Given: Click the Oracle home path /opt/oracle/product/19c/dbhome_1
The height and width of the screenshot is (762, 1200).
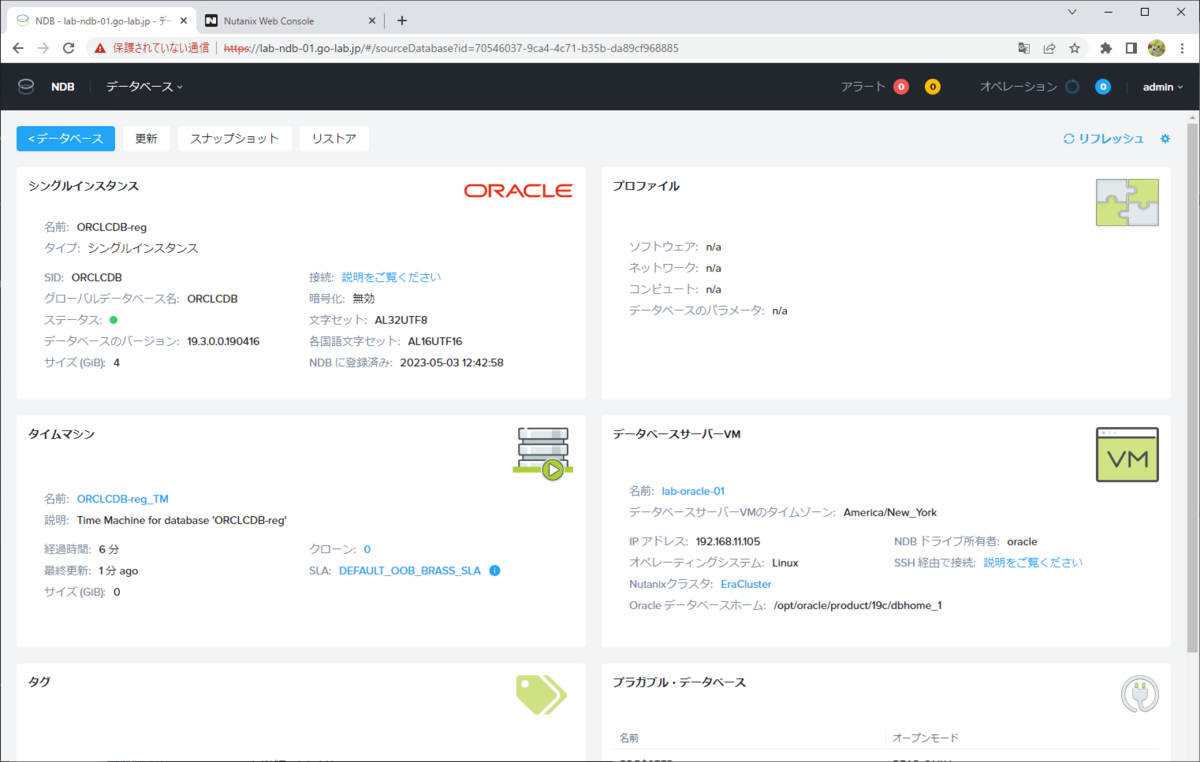Looking at the screenshot, I should coord(858,605).
